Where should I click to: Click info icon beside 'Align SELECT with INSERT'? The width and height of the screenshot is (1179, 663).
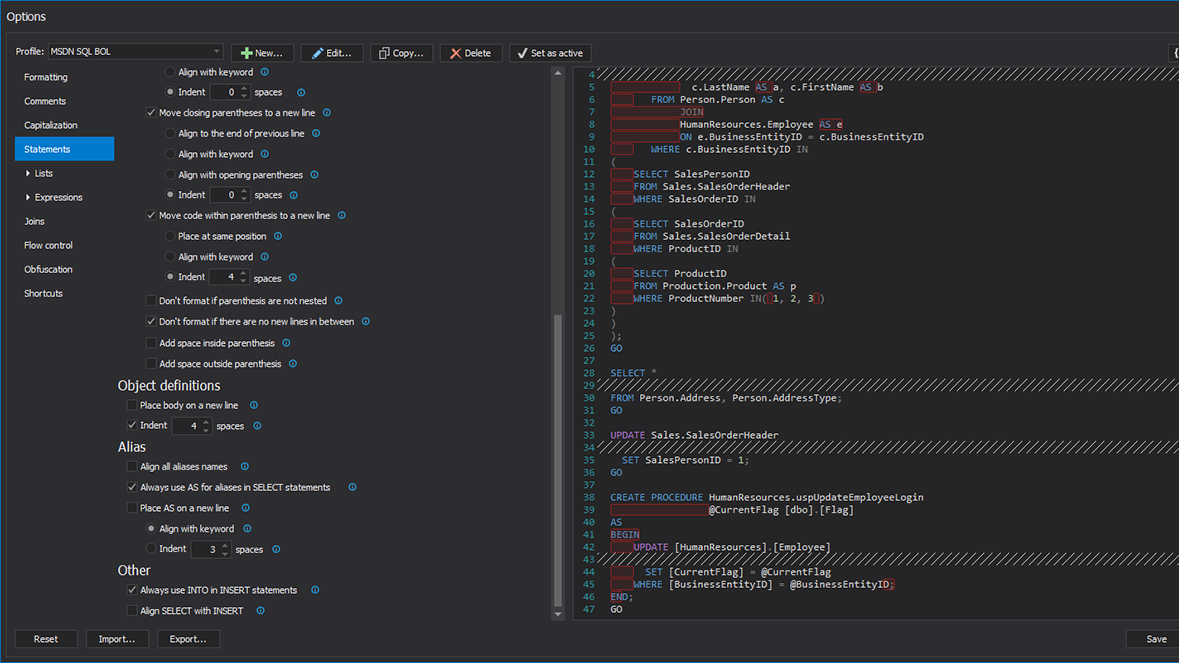(260, 611)
